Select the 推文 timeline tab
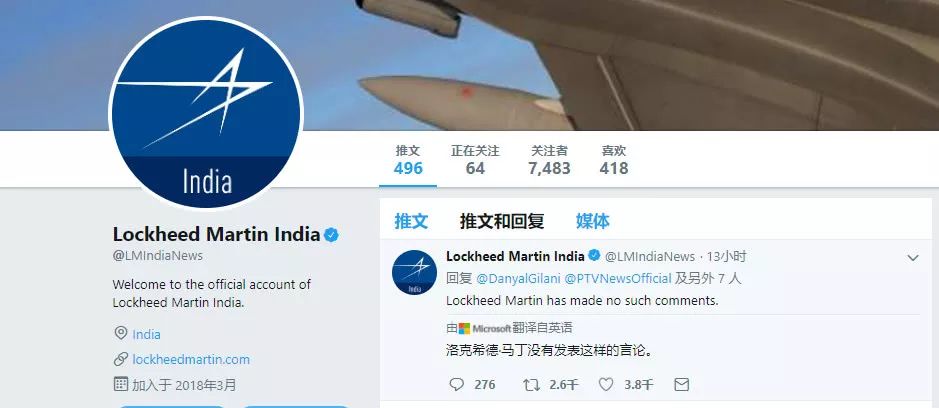939x408 pixels. tap(411, 221)
